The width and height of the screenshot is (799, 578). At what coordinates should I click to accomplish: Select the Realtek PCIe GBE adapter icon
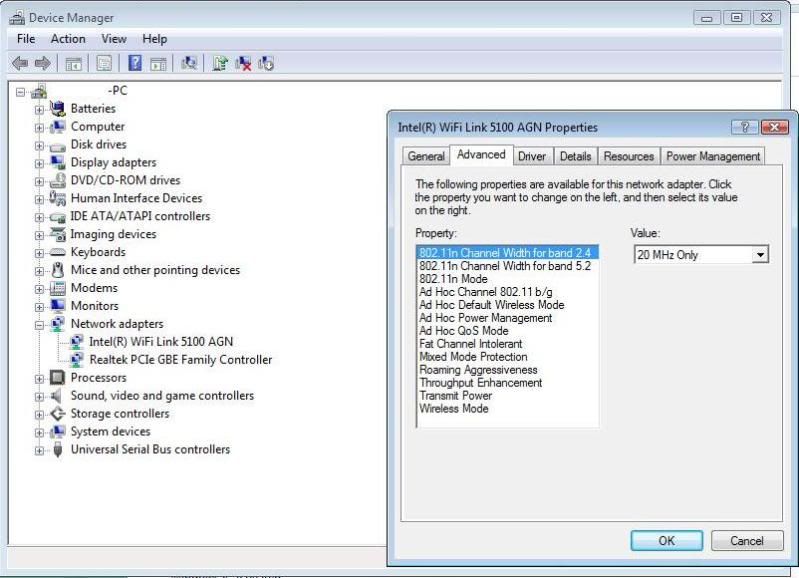tap(76, 360)
